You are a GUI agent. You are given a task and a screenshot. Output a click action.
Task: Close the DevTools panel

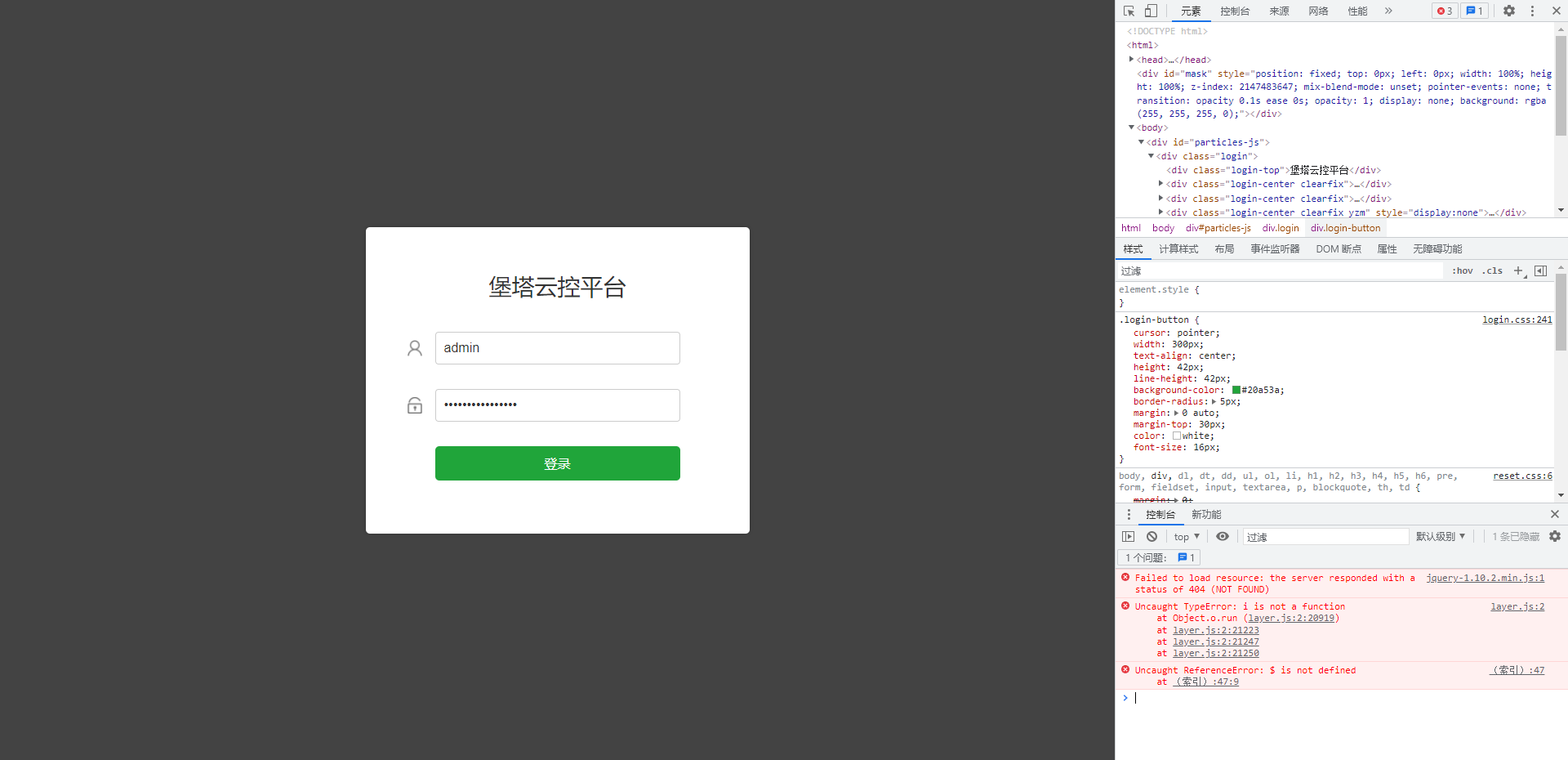(1556, 11)
